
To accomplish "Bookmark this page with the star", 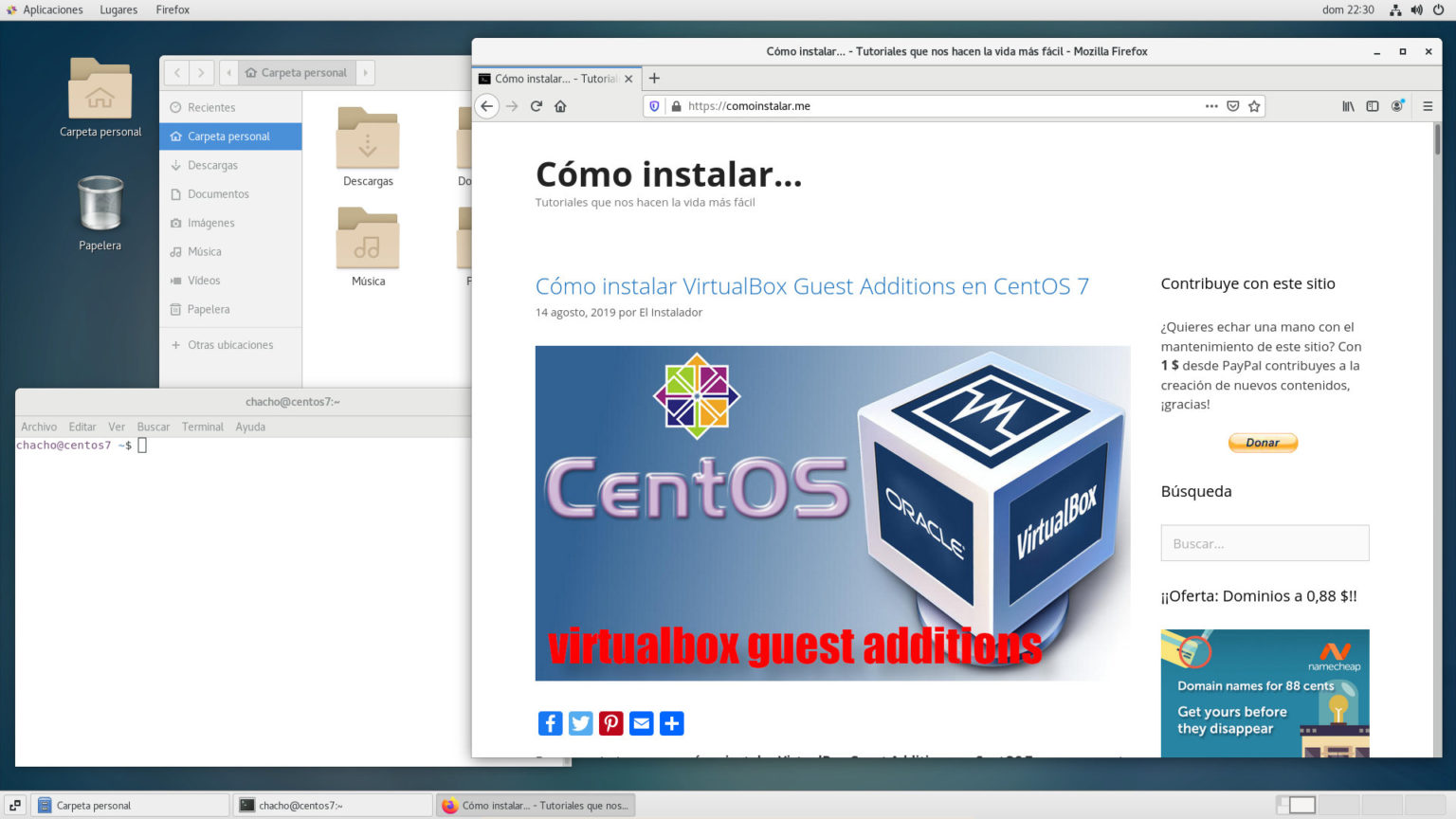I will coord(1255,106).
